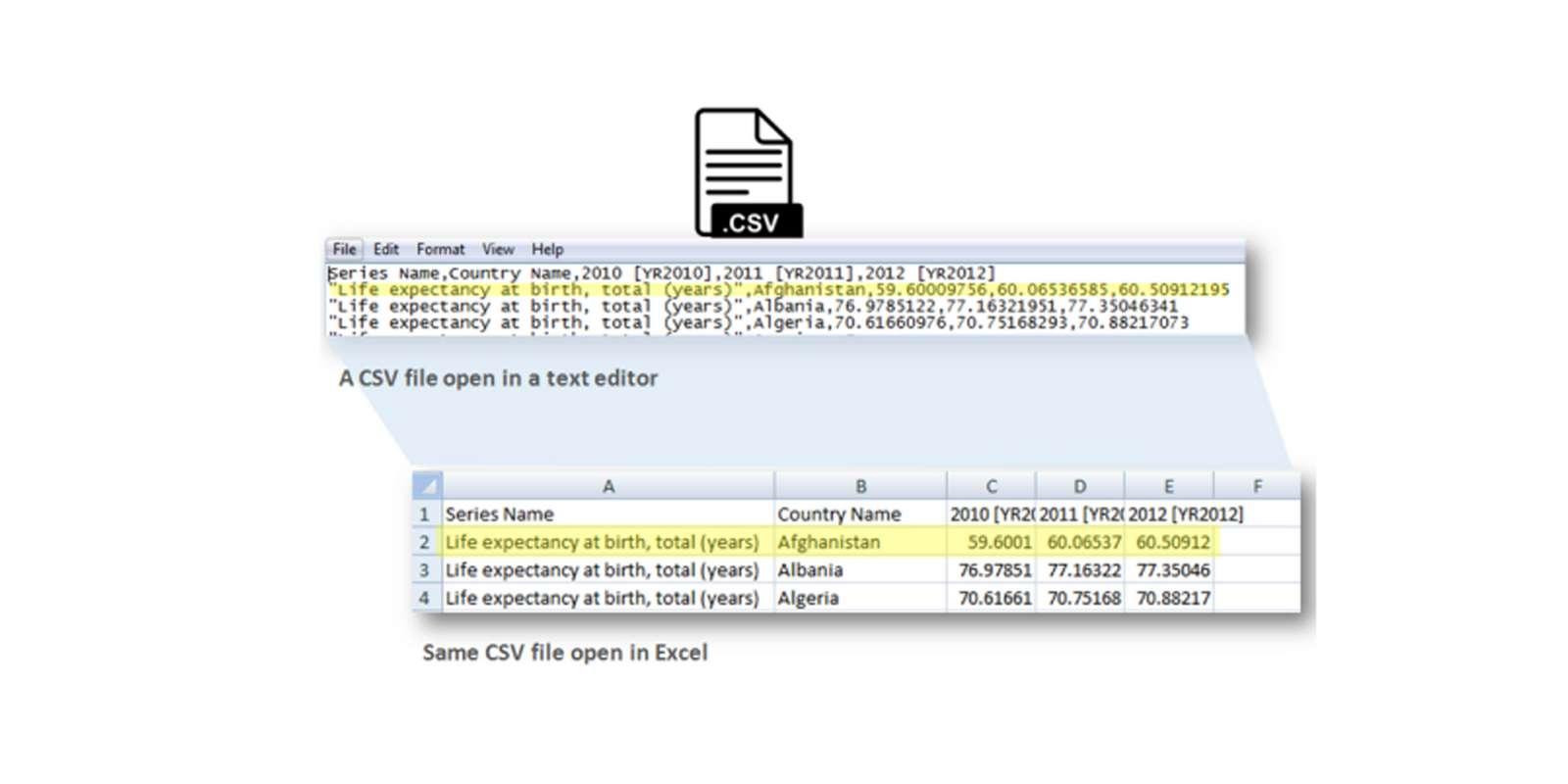Click the 70.61661 cell
Image resolution: width=1568 pixels, height=784 pixels.
click(992, 598)
